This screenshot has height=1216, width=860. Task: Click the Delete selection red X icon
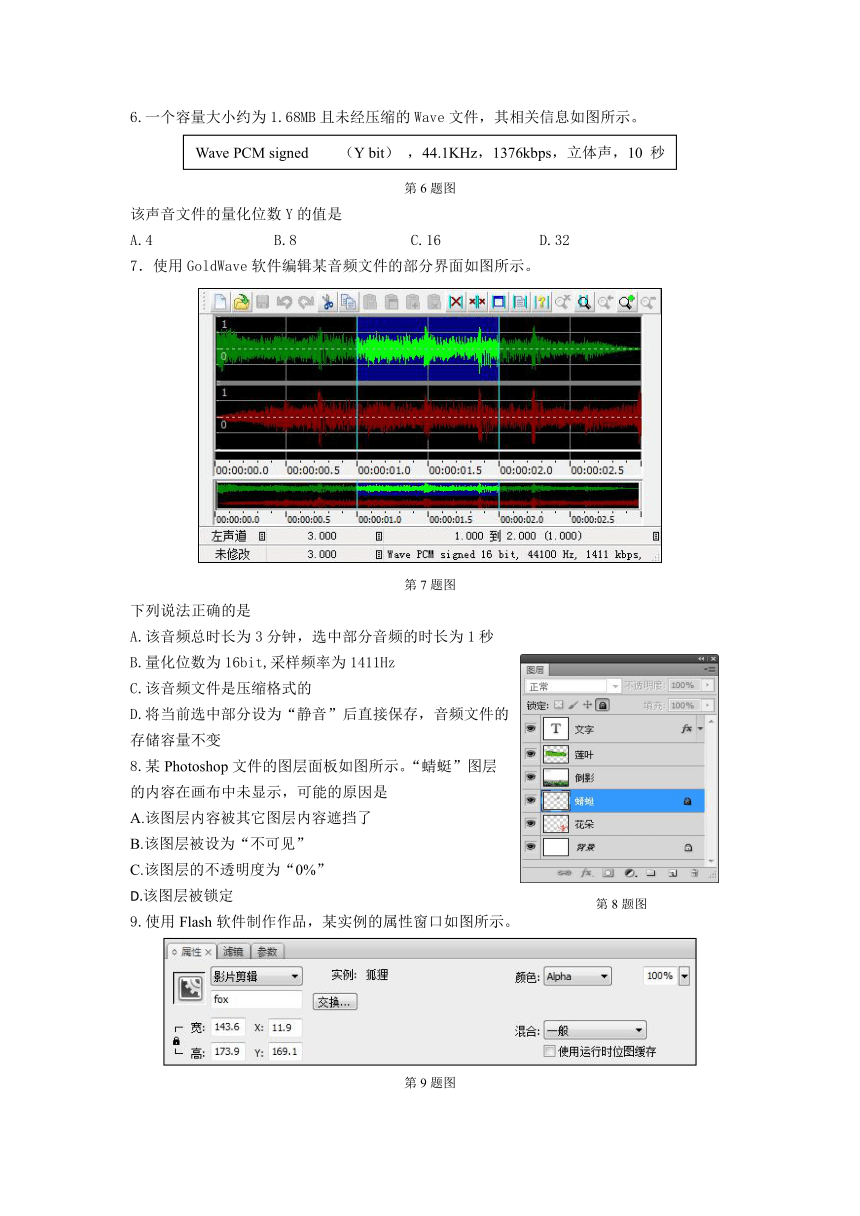click(x=456, y=301)
